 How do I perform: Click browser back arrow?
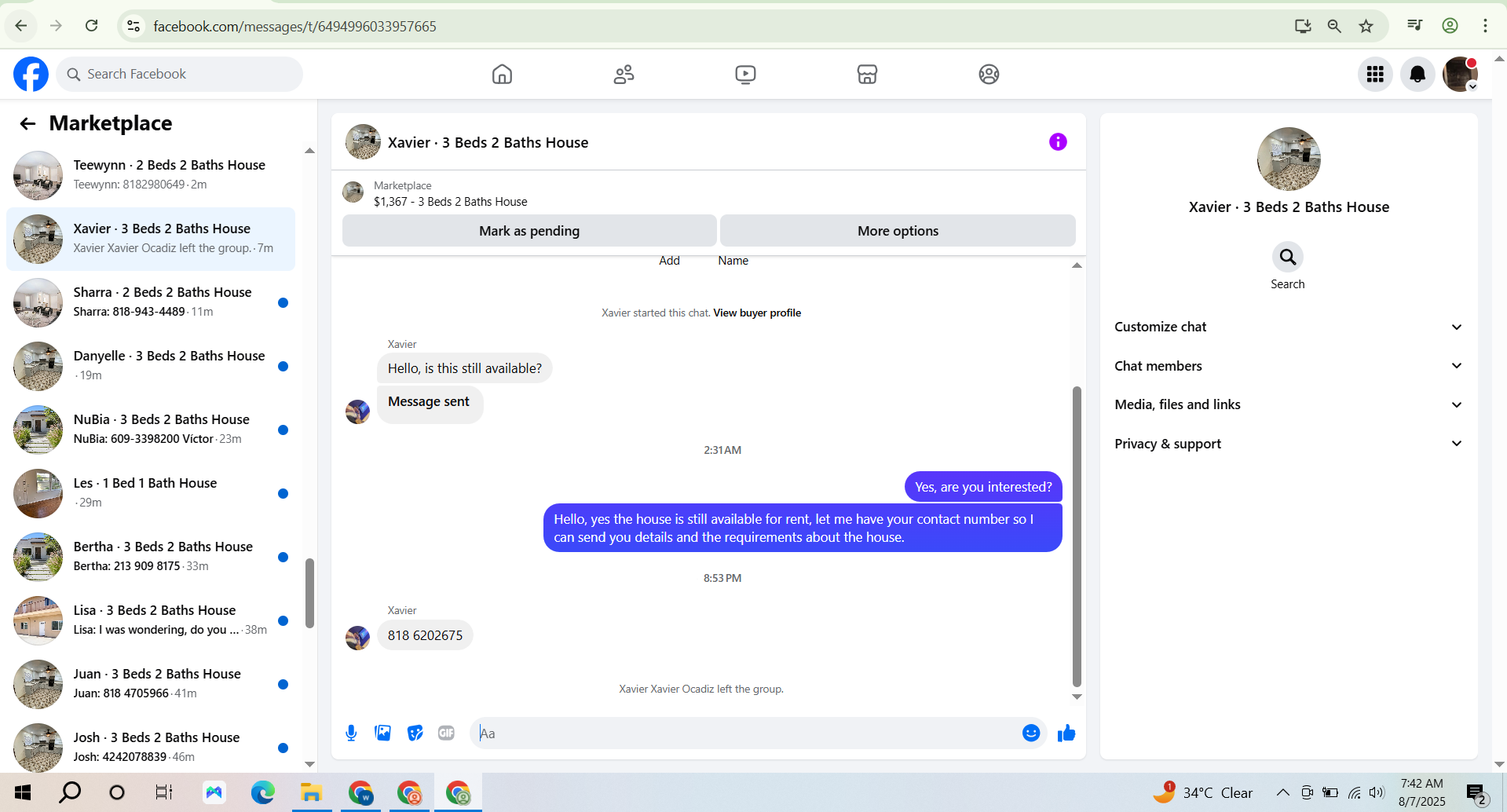(21, 26)
